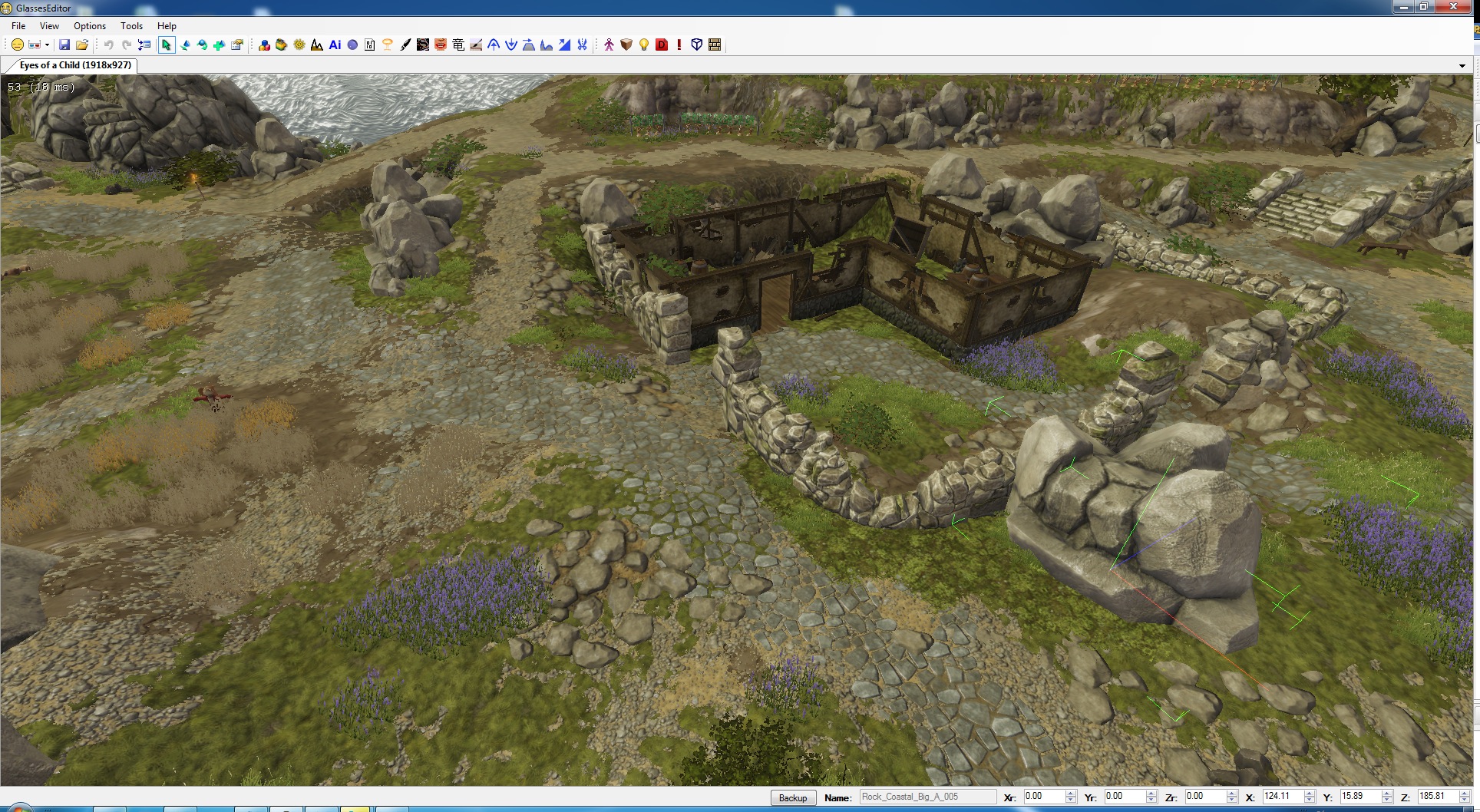
Task: Click the blue scissors icon
Action: pos(583,45)
